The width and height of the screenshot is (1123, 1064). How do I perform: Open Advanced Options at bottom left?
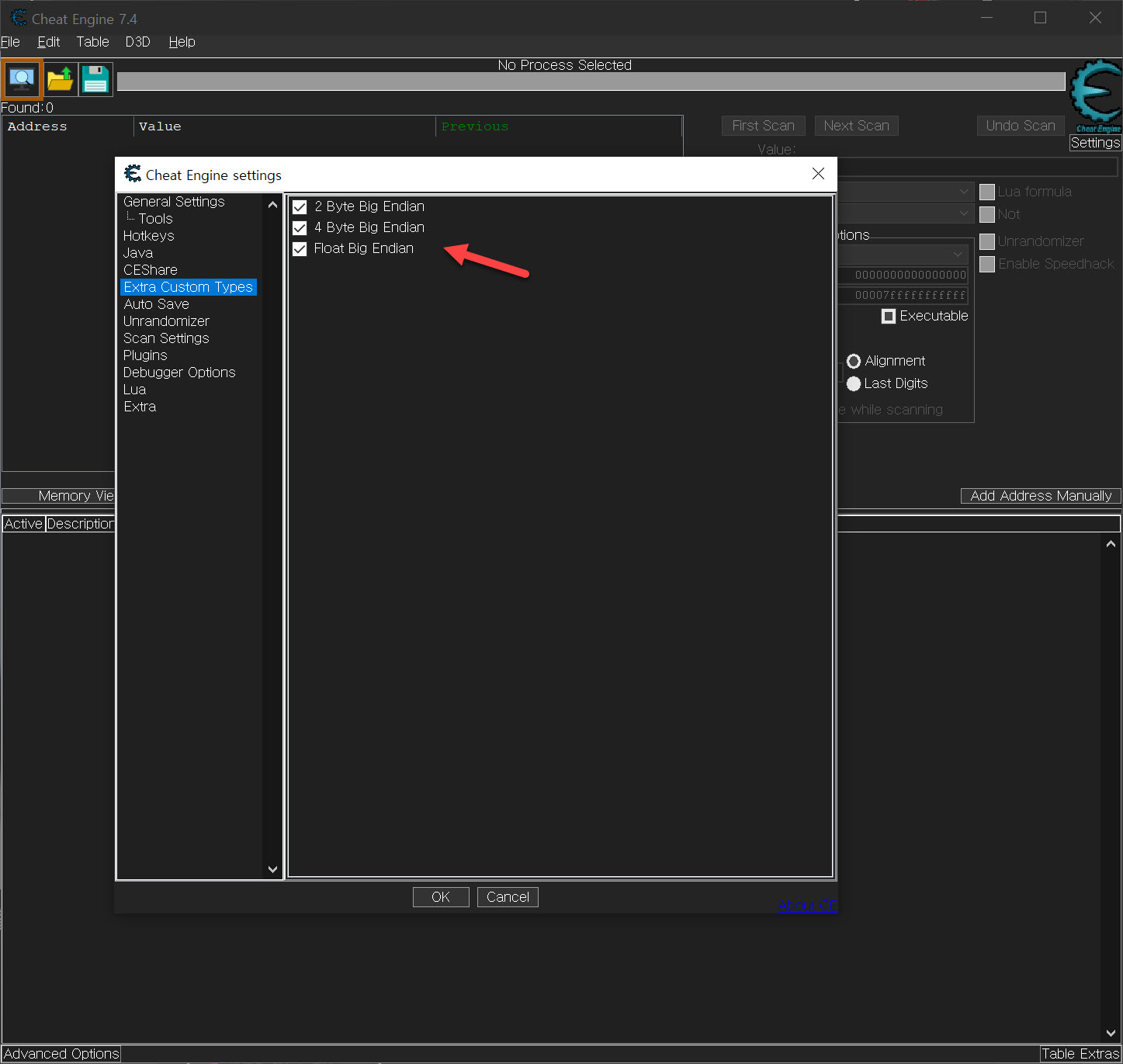click(61, 1054)
